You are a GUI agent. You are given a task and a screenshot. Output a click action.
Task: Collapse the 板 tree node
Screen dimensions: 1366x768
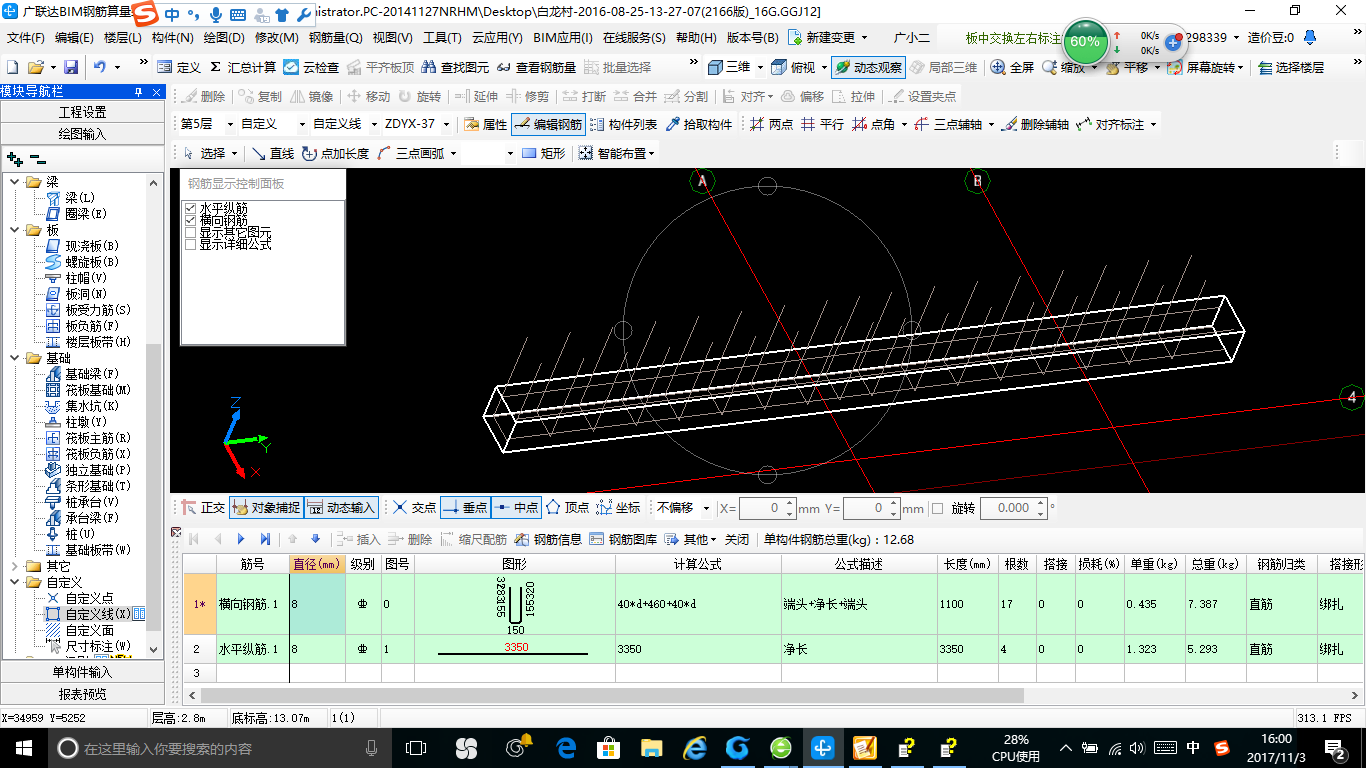15,230
